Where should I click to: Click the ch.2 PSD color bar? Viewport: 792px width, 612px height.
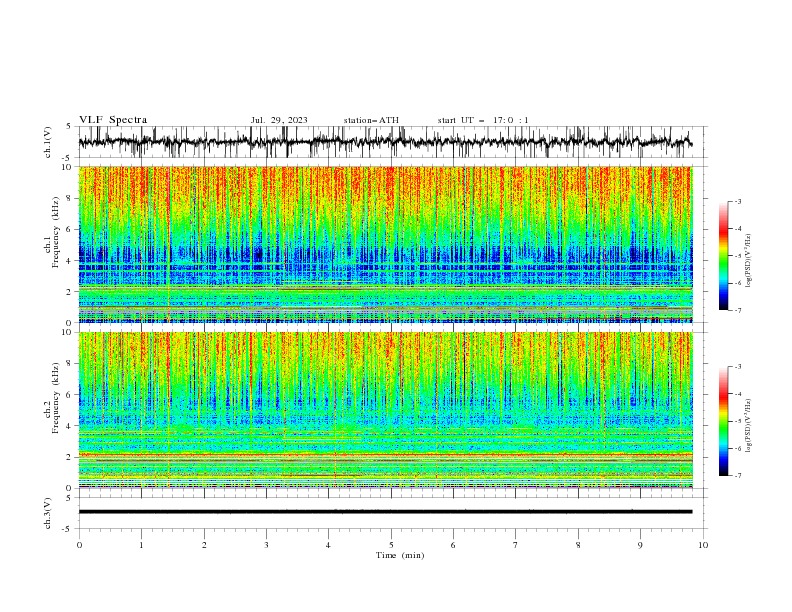pyautogui.click(x=723, y=421)
